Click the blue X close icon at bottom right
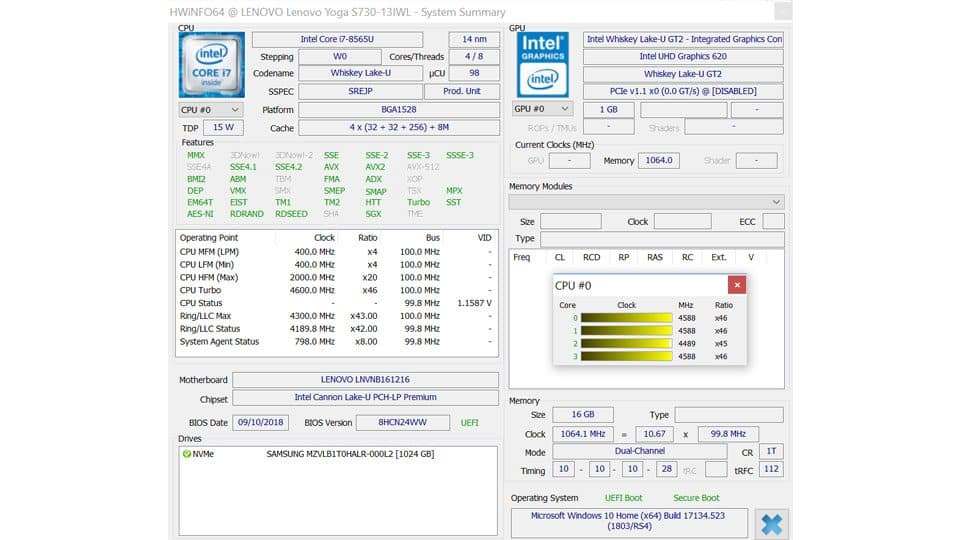960x540 pixels. [771, 524]
